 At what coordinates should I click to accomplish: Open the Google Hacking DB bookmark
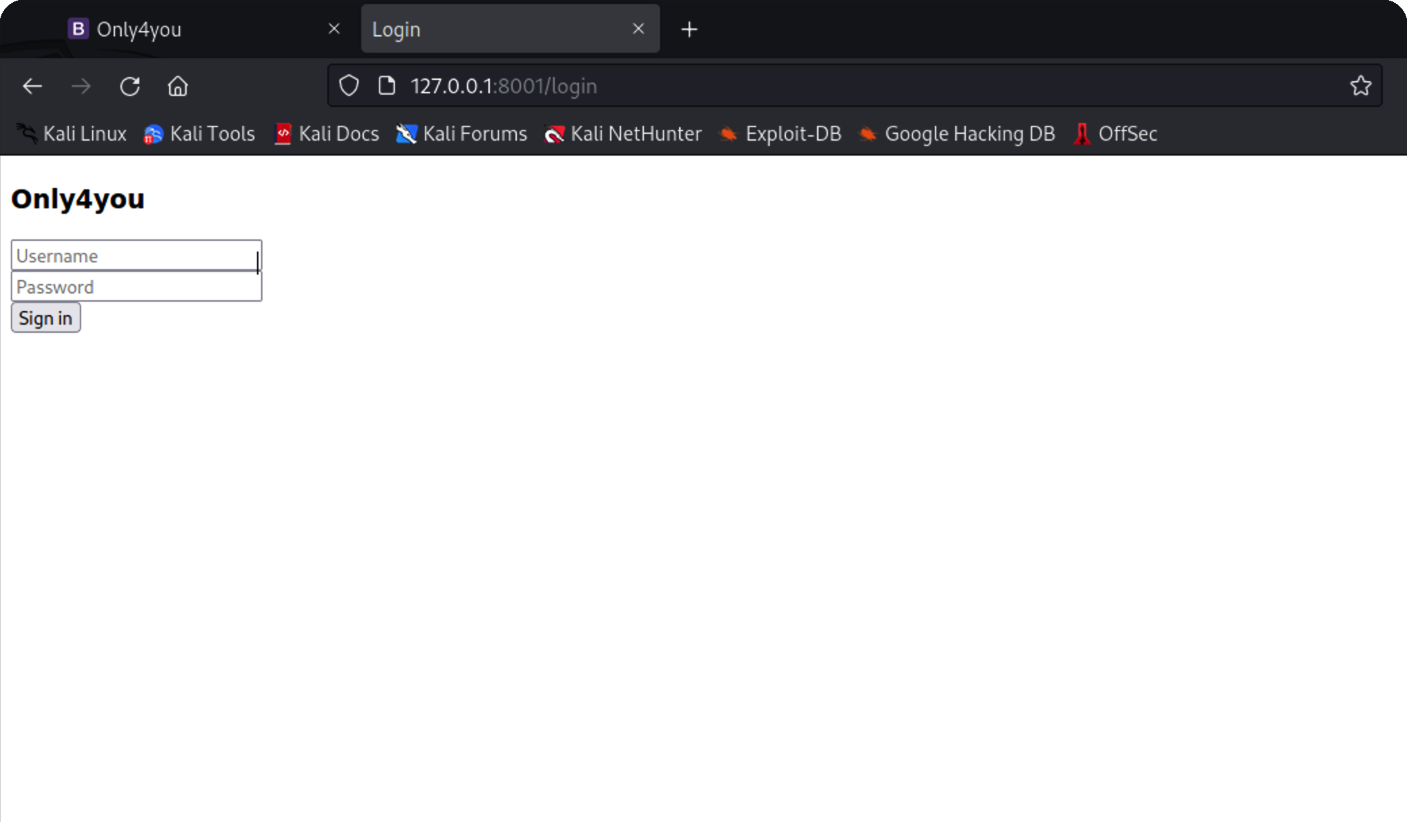pos(956,134)
